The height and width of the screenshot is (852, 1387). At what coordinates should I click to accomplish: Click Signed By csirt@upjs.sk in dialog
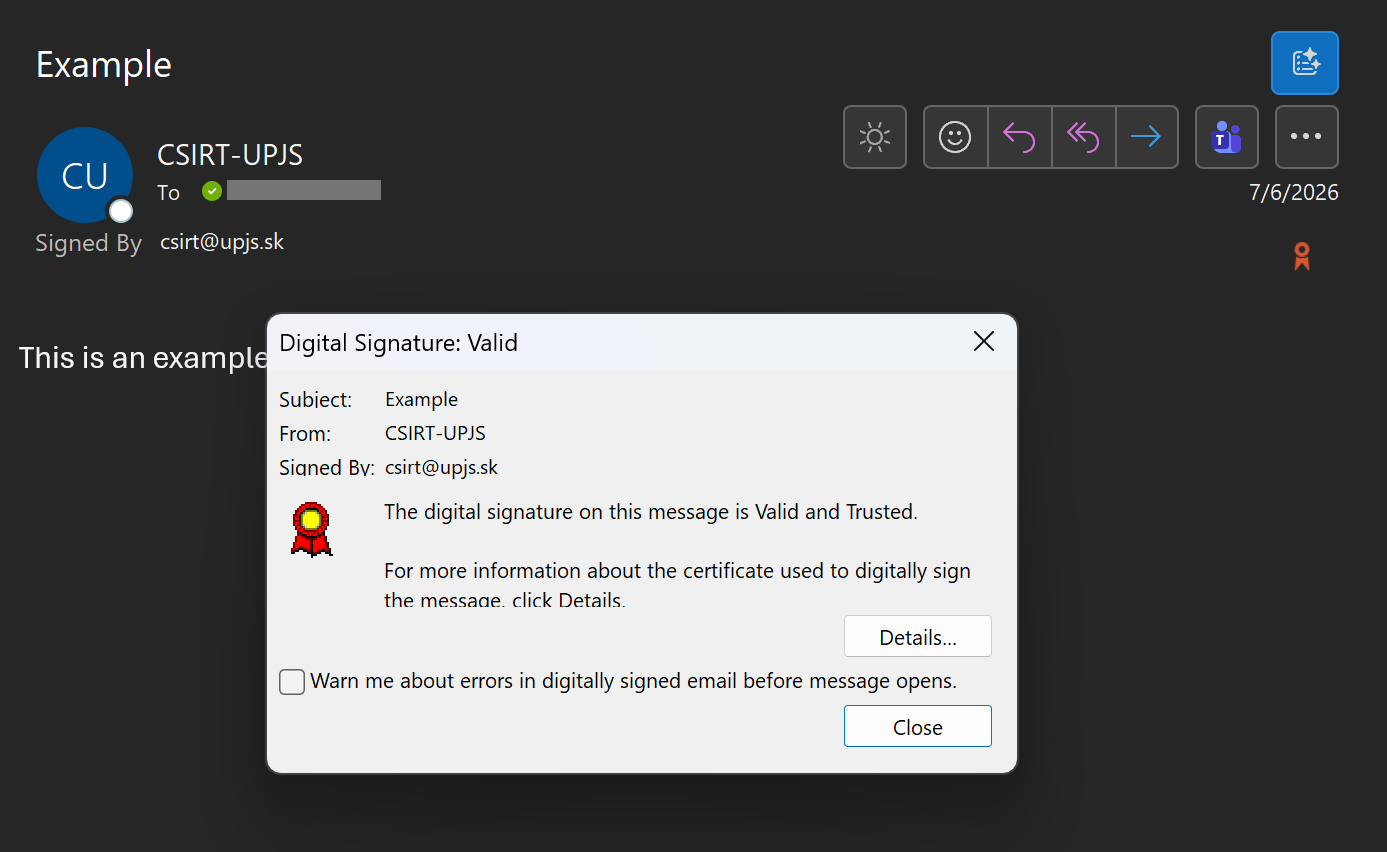point(441,467)
